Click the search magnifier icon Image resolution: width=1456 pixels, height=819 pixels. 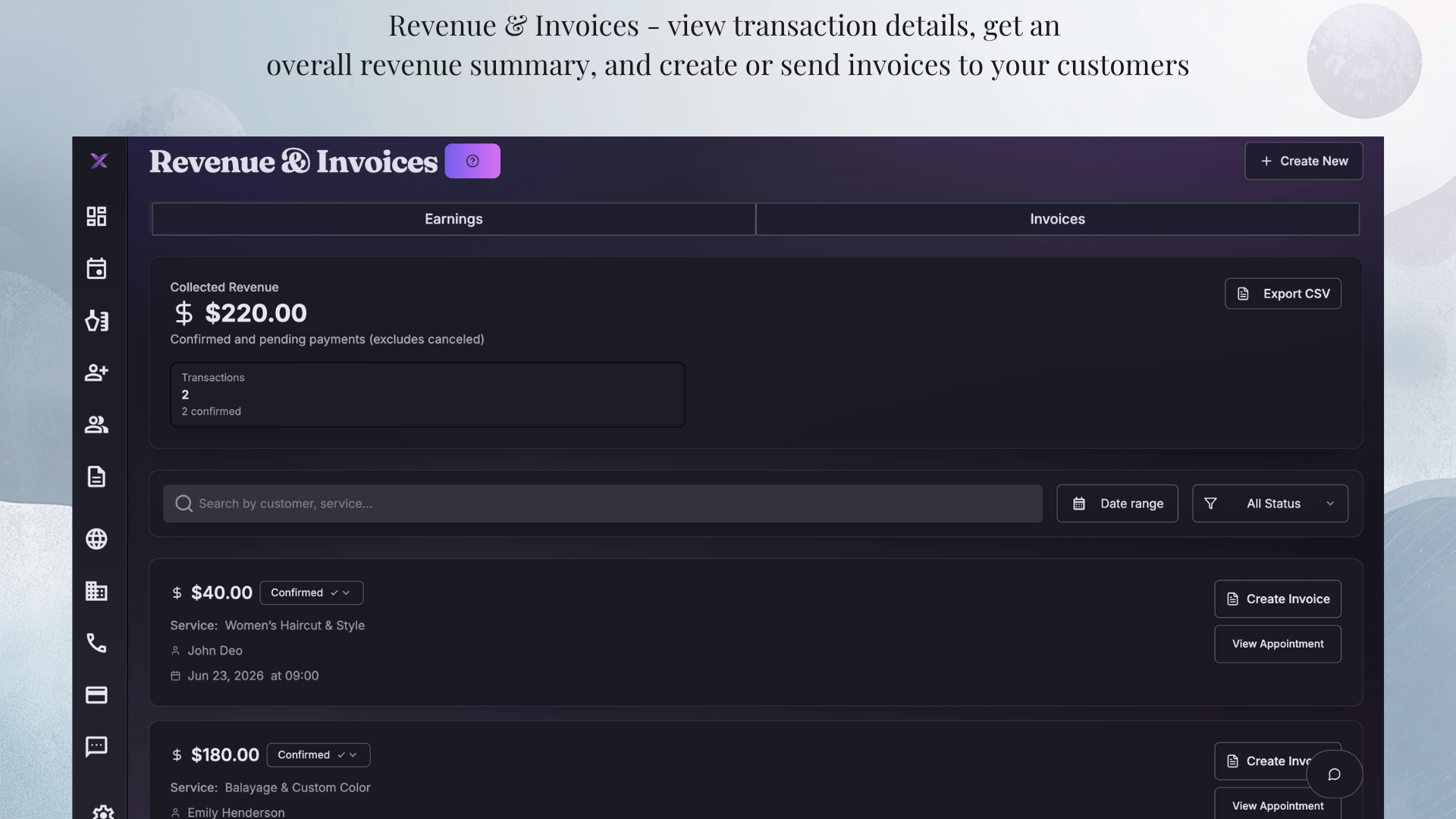coord(184,504)
